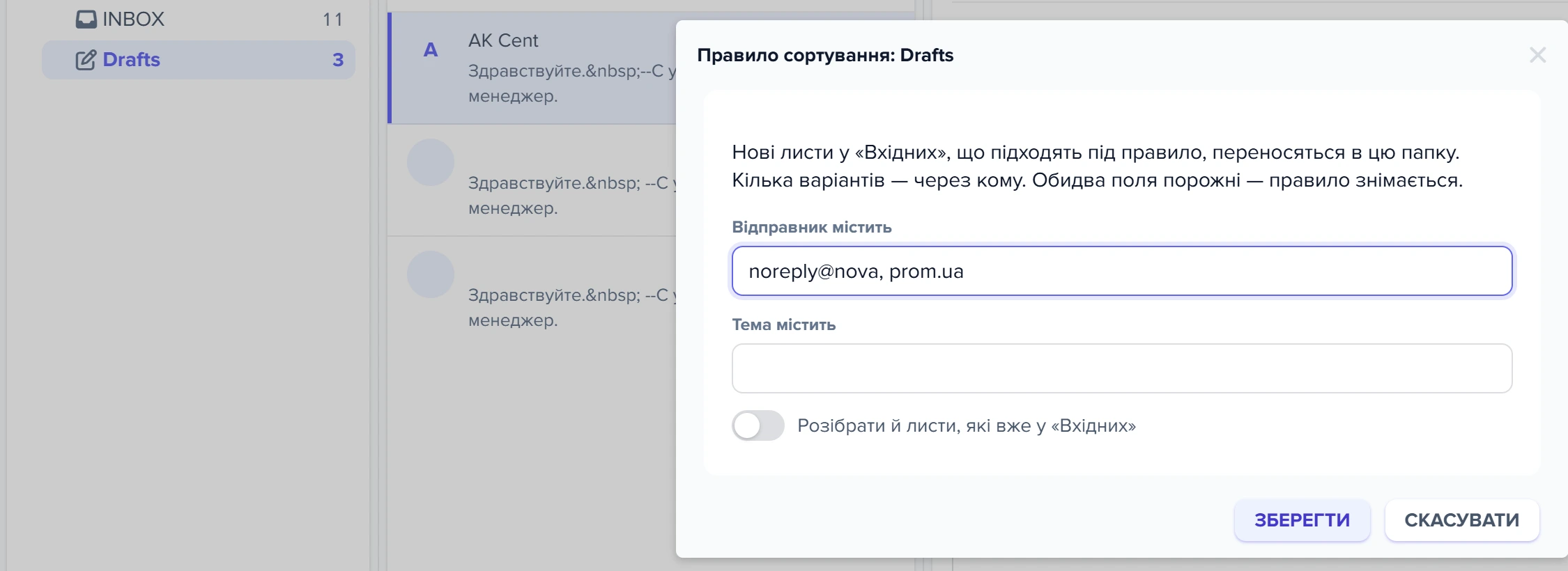Open the INBOX folder
1568x571 pixels.
click(x=199, y=19)
